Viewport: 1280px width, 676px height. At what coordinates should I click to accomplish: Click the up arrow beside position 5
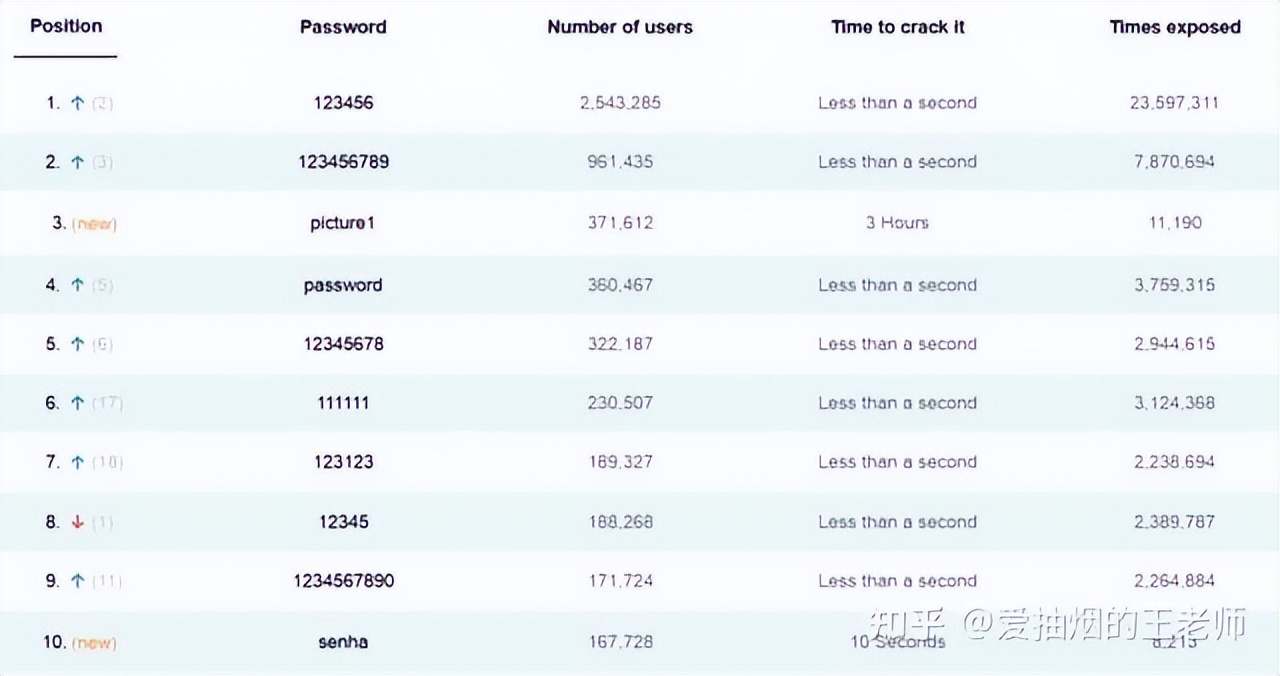click(x=77, y=344)
